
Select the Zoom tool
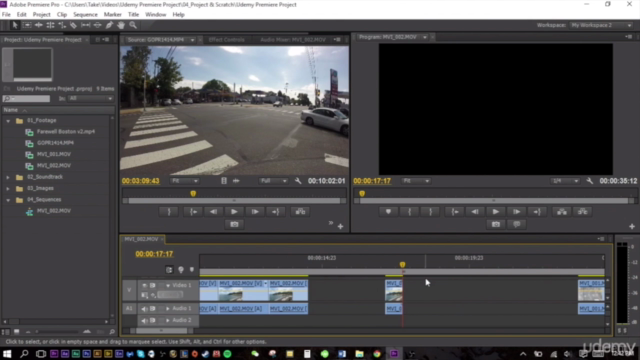[x=133, y=25]
